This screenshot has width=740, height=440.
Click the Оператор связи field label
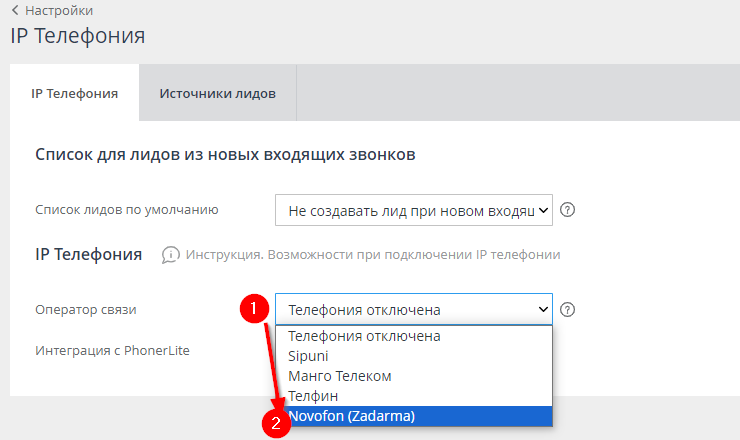click(x=86, y=310)
